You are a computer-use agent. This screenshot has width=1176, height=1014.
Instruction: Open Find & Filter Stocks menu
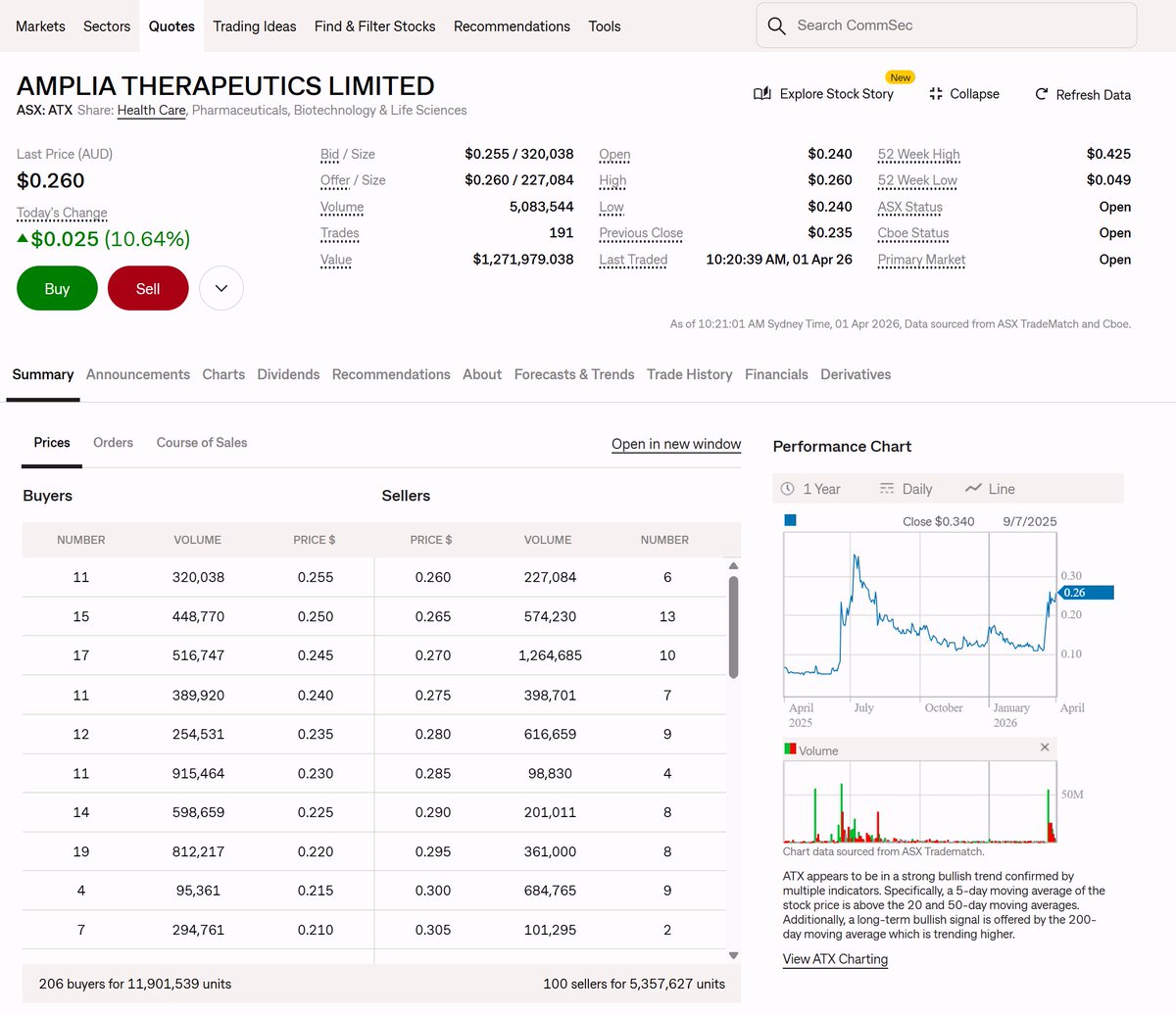point(375,26)
